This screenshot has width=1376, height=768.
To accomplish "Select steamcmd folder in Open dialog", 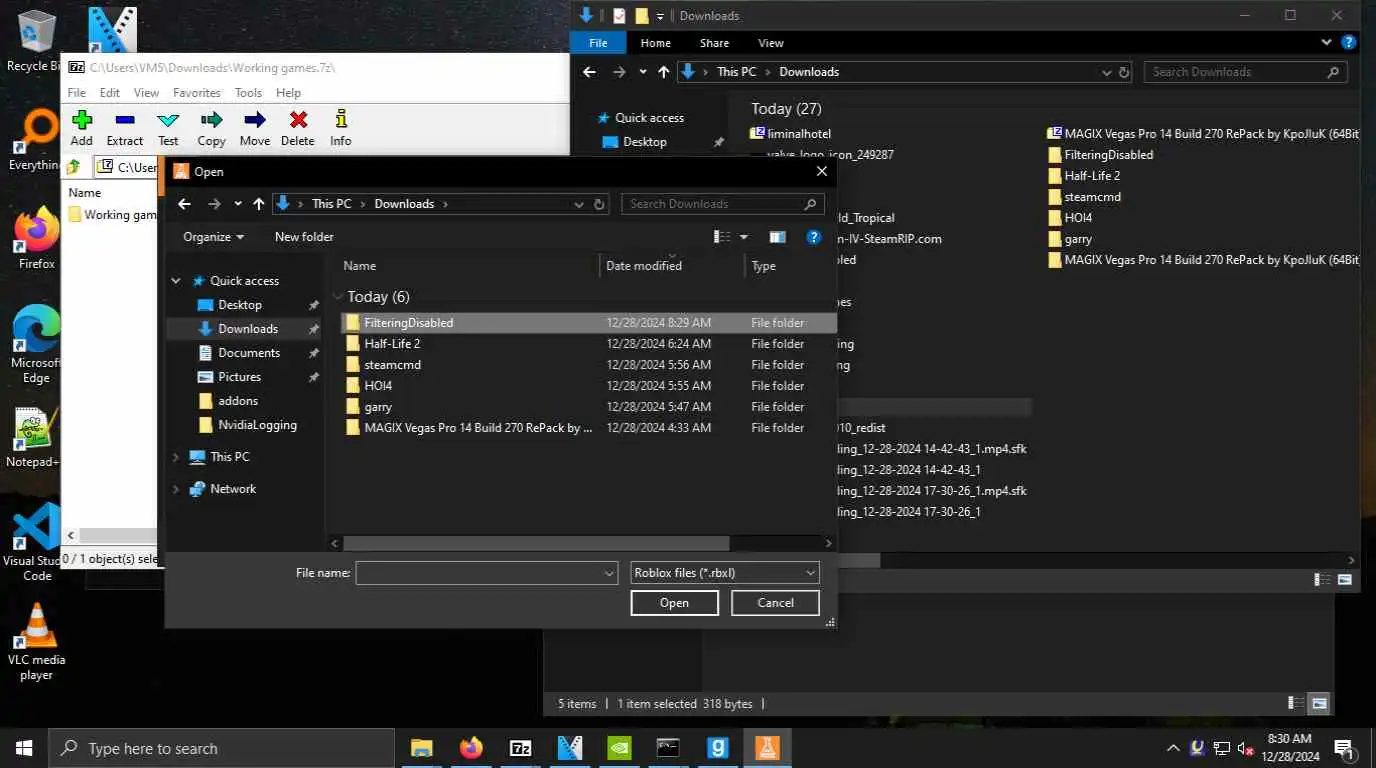I will coord(587,365).
